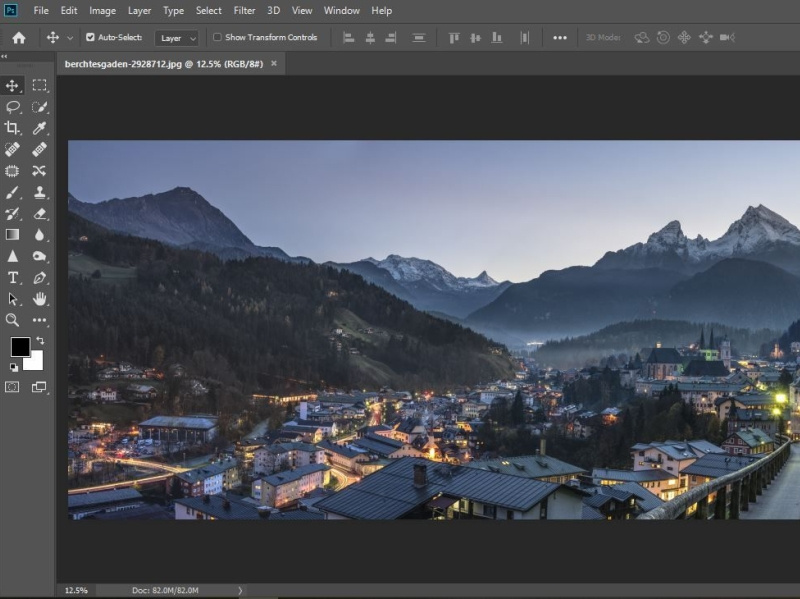Screen dimensions: 800x599
Task: Select the Hand tool
Action: coord(40,298)
